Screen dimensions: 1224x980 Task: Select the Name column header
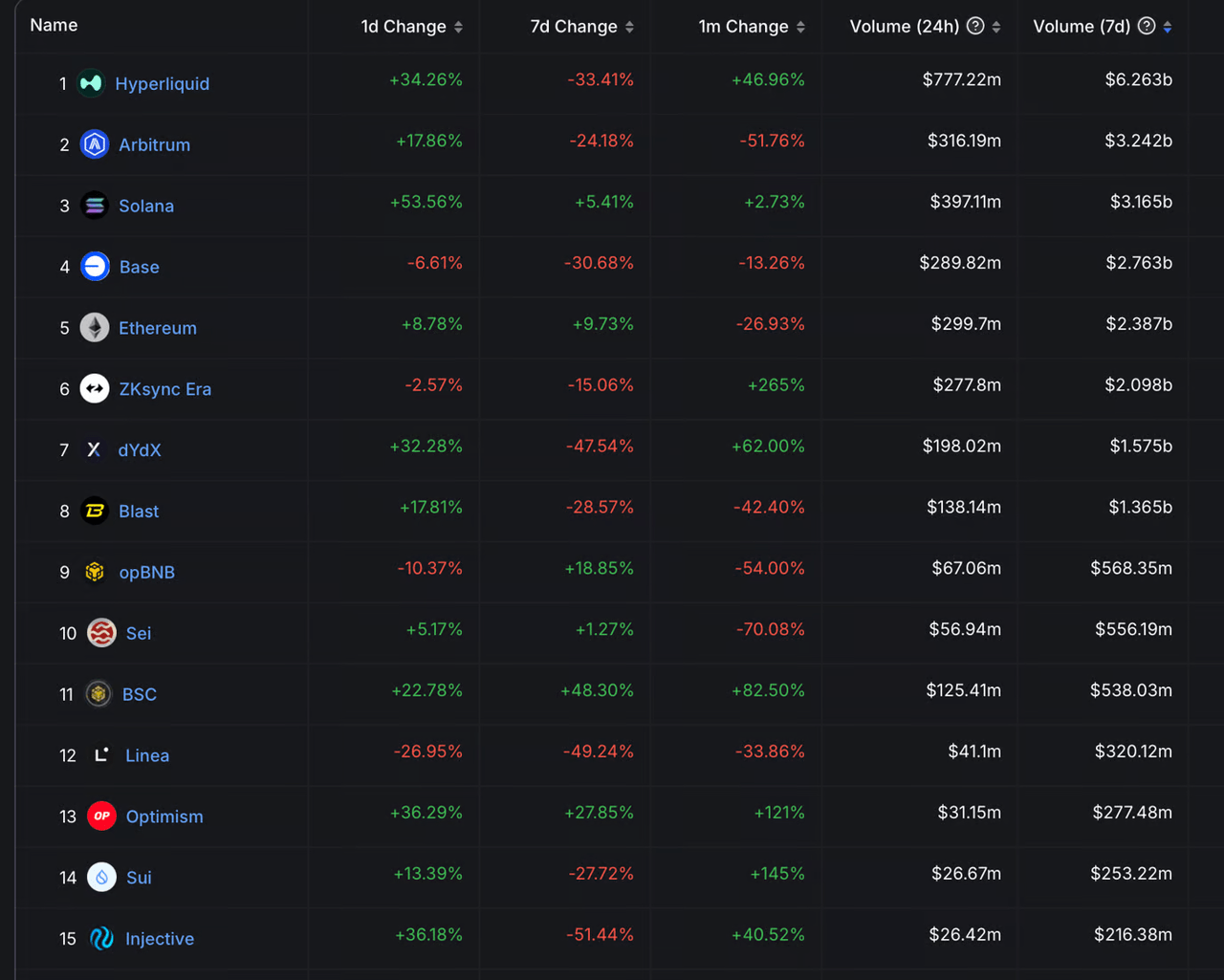tap(54, 25)
